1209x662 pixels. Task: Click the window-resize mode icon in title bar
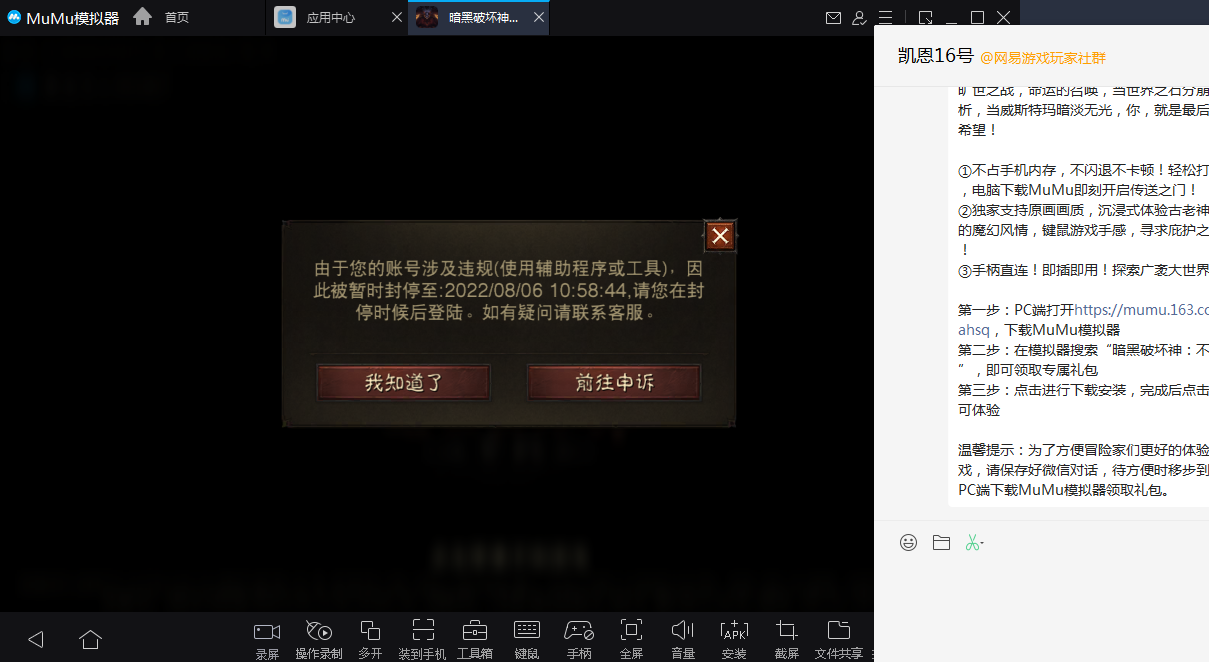(x=926, y=18)
